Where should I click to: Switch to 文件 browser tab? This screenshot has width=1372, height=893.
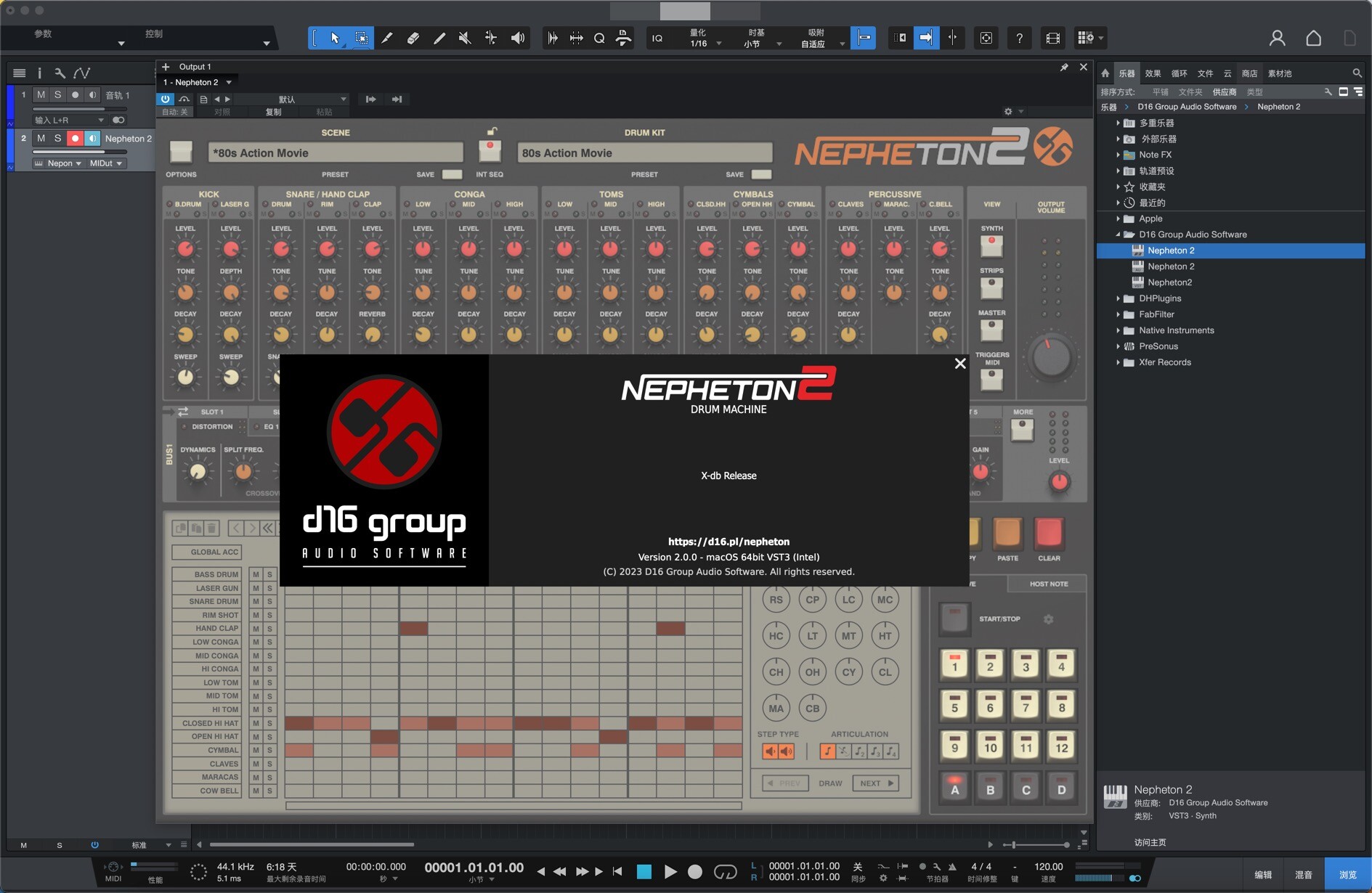pos(1206,73)
